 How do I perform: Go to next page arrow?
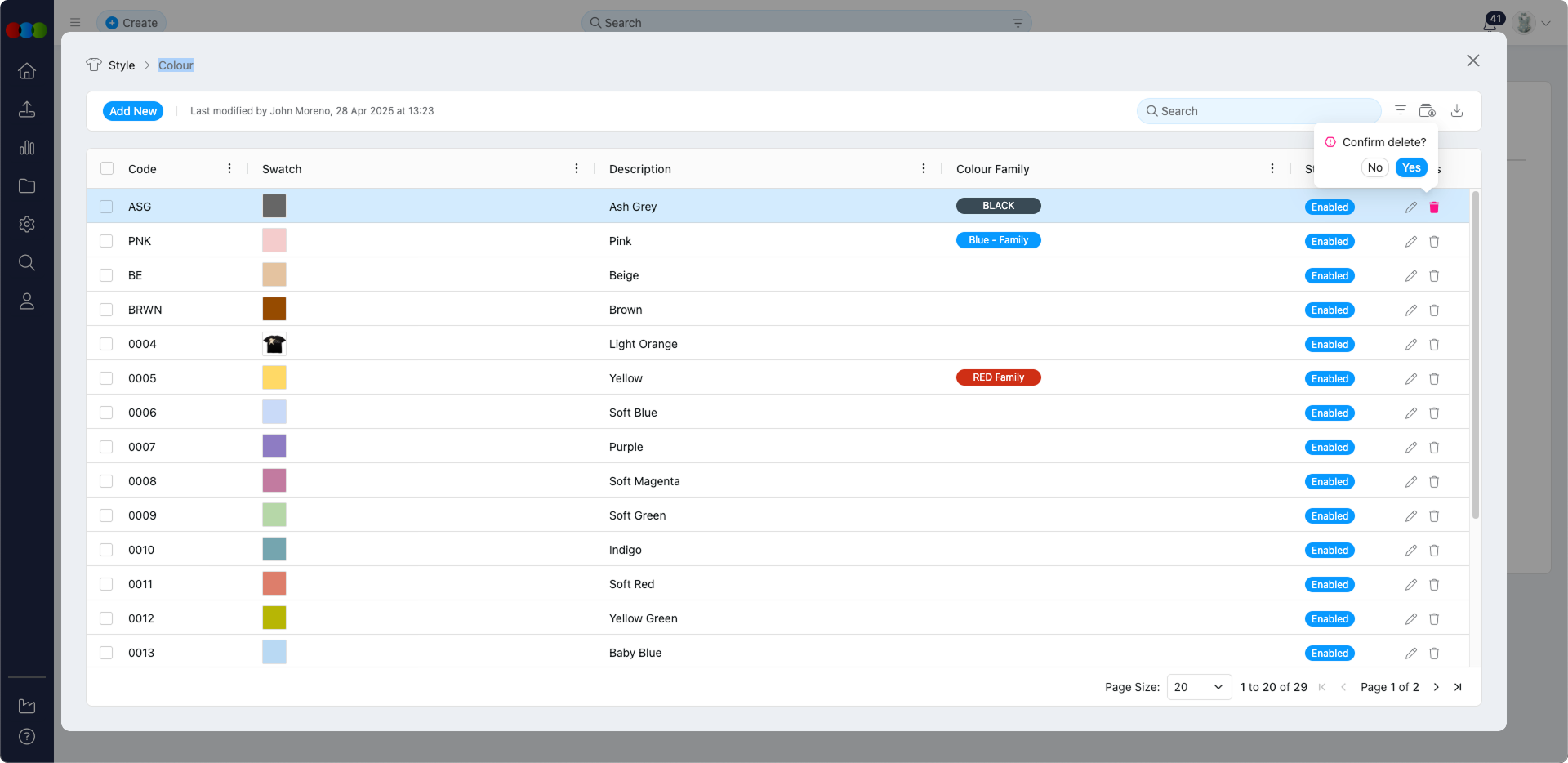coord(1437,687)
